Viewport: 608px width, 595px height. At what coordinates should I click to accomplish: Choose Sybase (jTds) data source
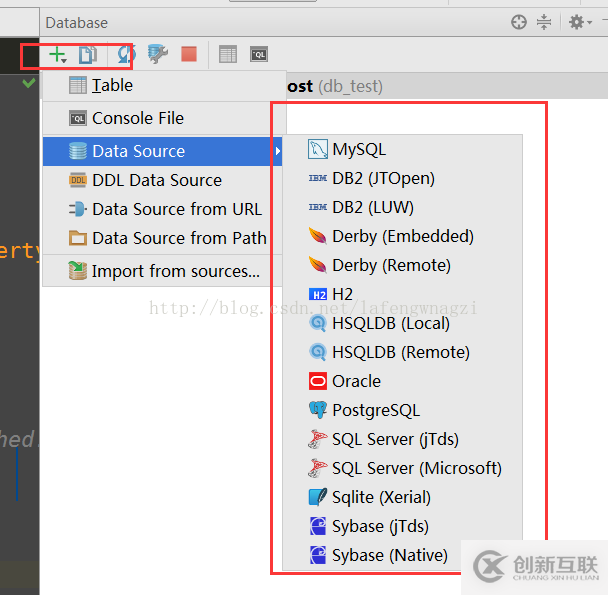(402, 526)
